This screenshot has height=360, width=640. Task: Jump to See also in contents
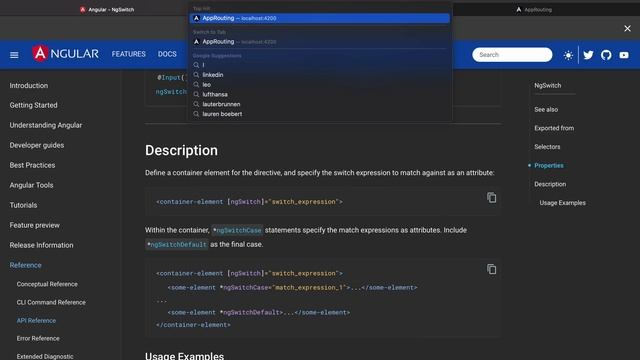point(546,109)
